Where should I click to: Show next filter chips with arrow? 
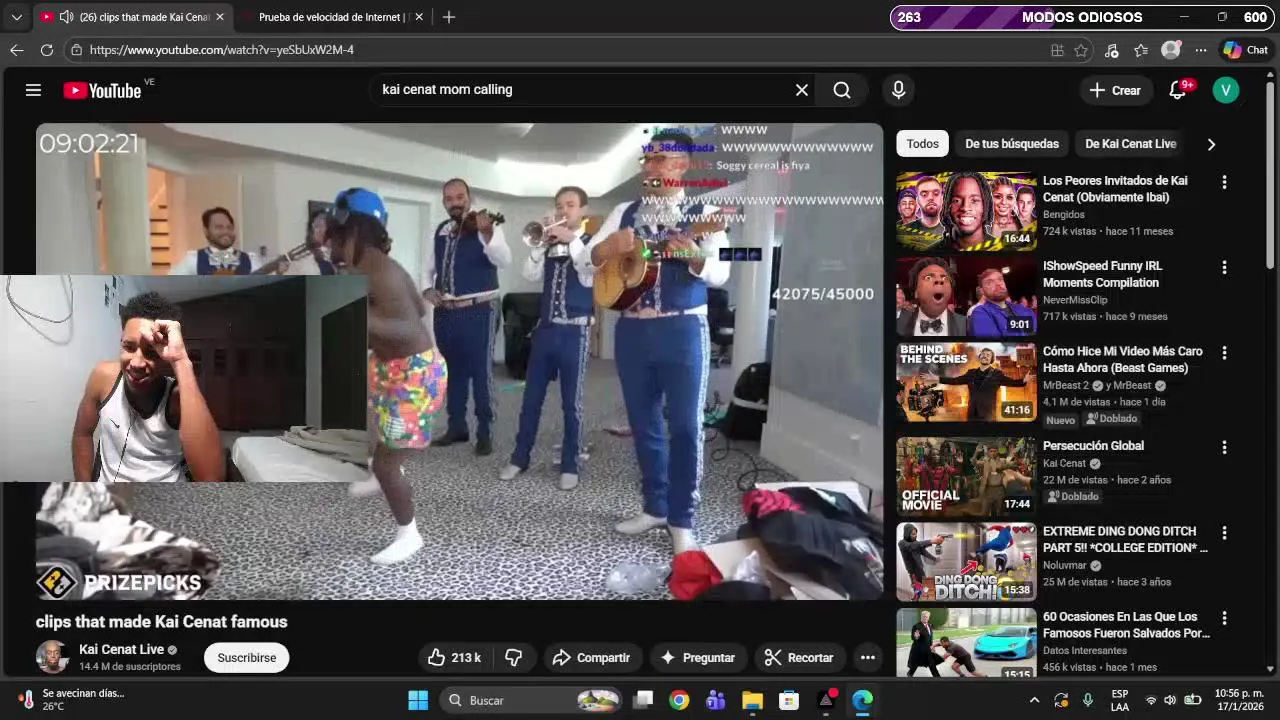(x=1211, y=144)
